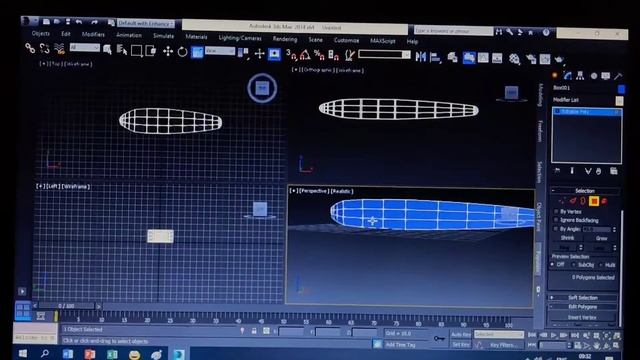Open the Animation menu
Screen dimensions: 640x360
(129, 35)
